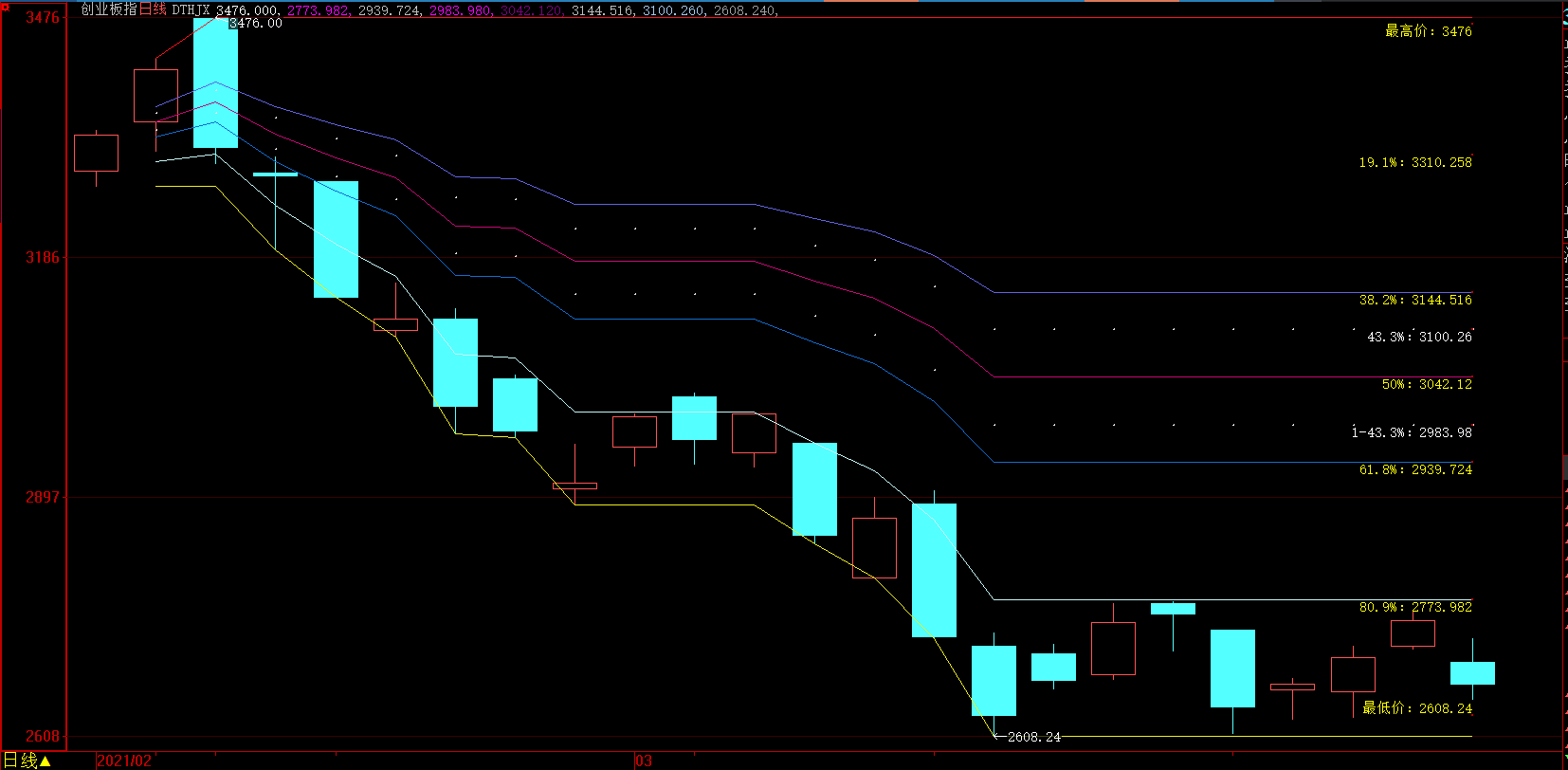Click the 19.1%: 3310.258 retracement label
The height and width of the screenshot is (770, 1568).
click(x=1415, y=162)
